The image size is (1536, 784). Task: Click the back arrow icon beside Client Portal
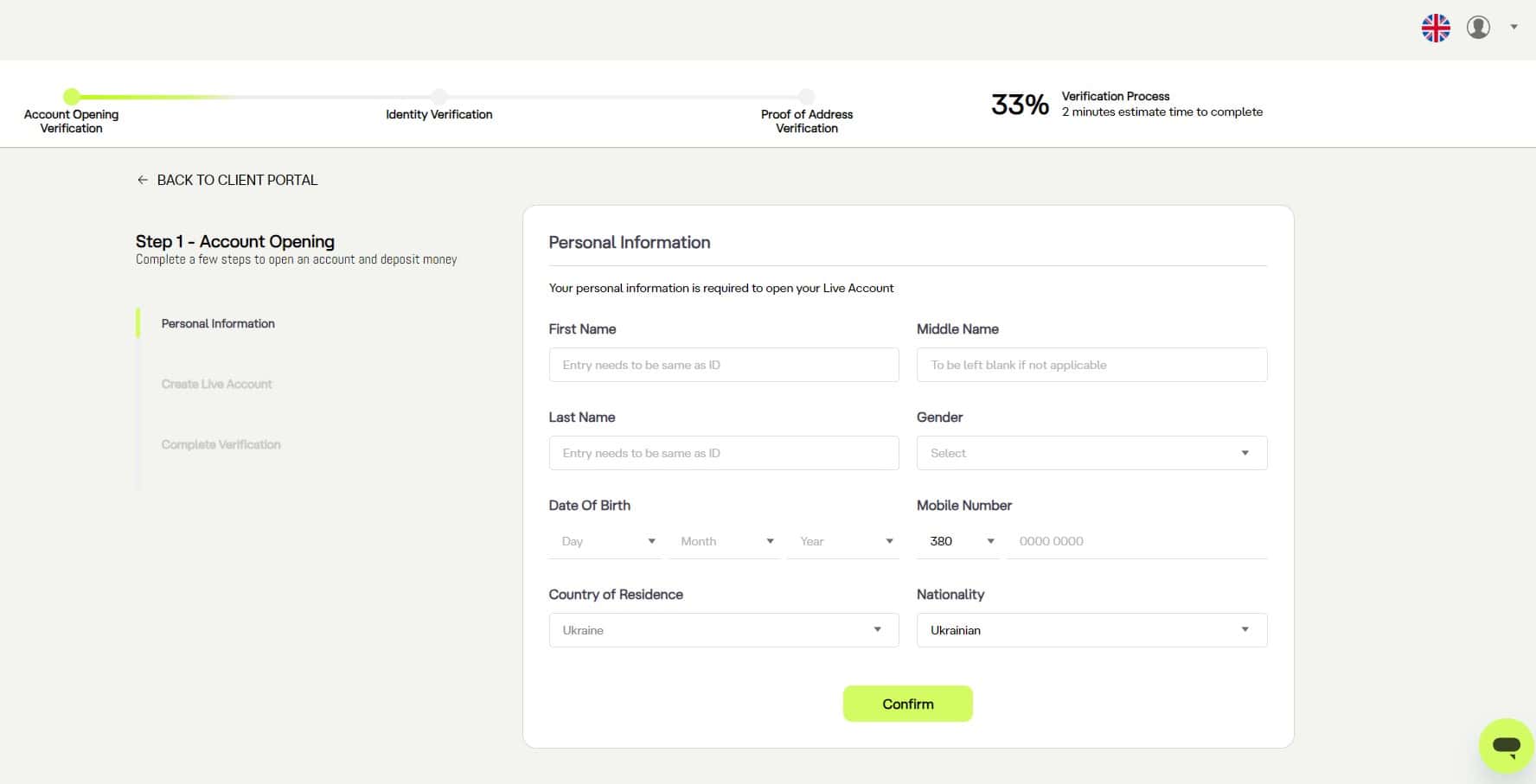143,180
